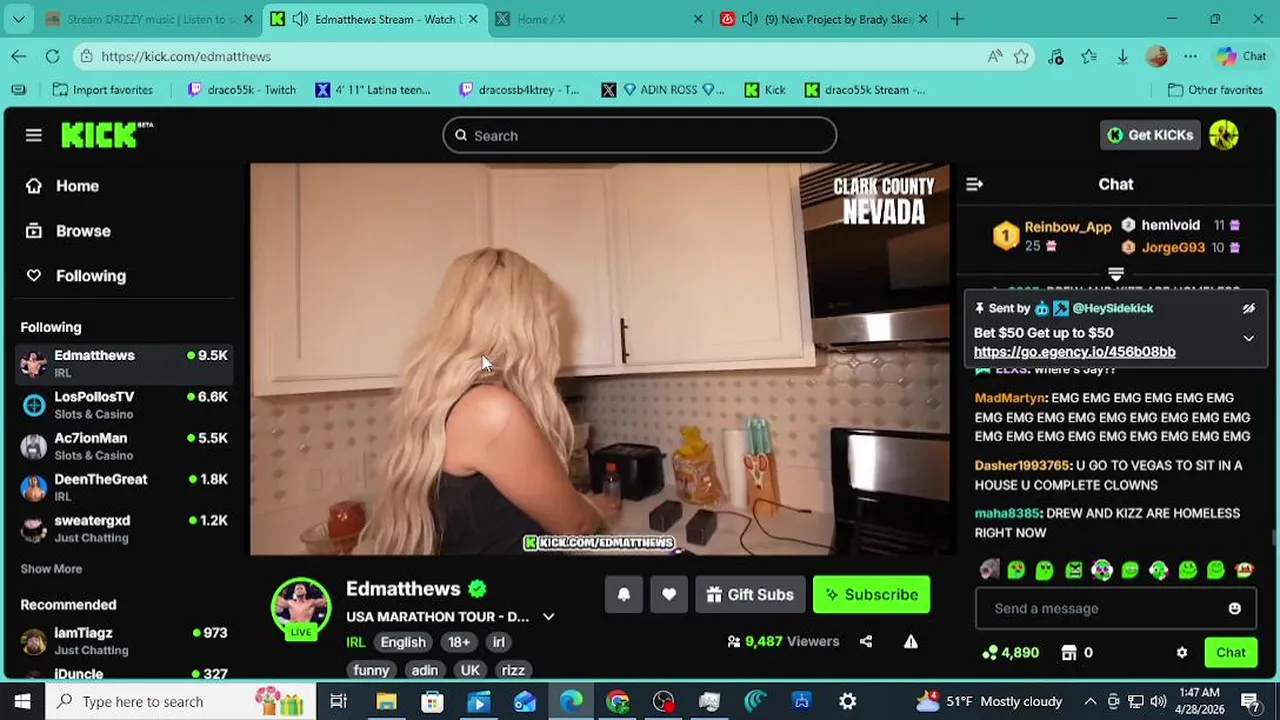
Task: Open the tab actions menu chevron
Action: pyautogui.click(x=19, y=19)
